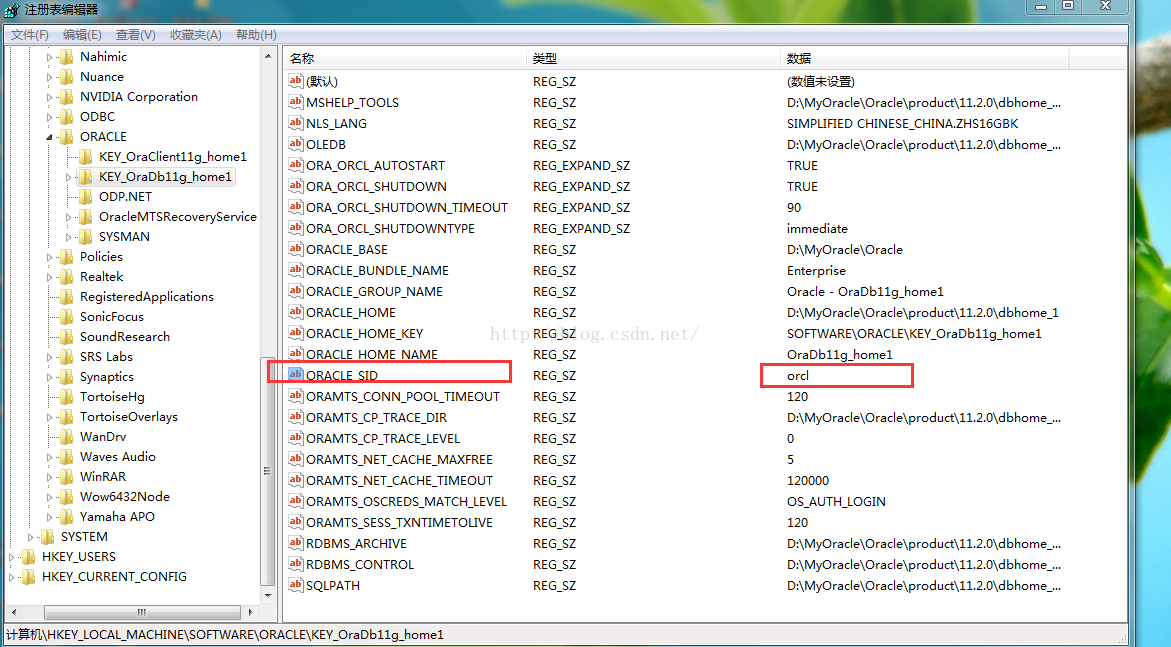Screen dimensions: 1171x647
Task: Select the ORAMTS_NET_CACHE_TIMEOUT value name
Action: 400,480
